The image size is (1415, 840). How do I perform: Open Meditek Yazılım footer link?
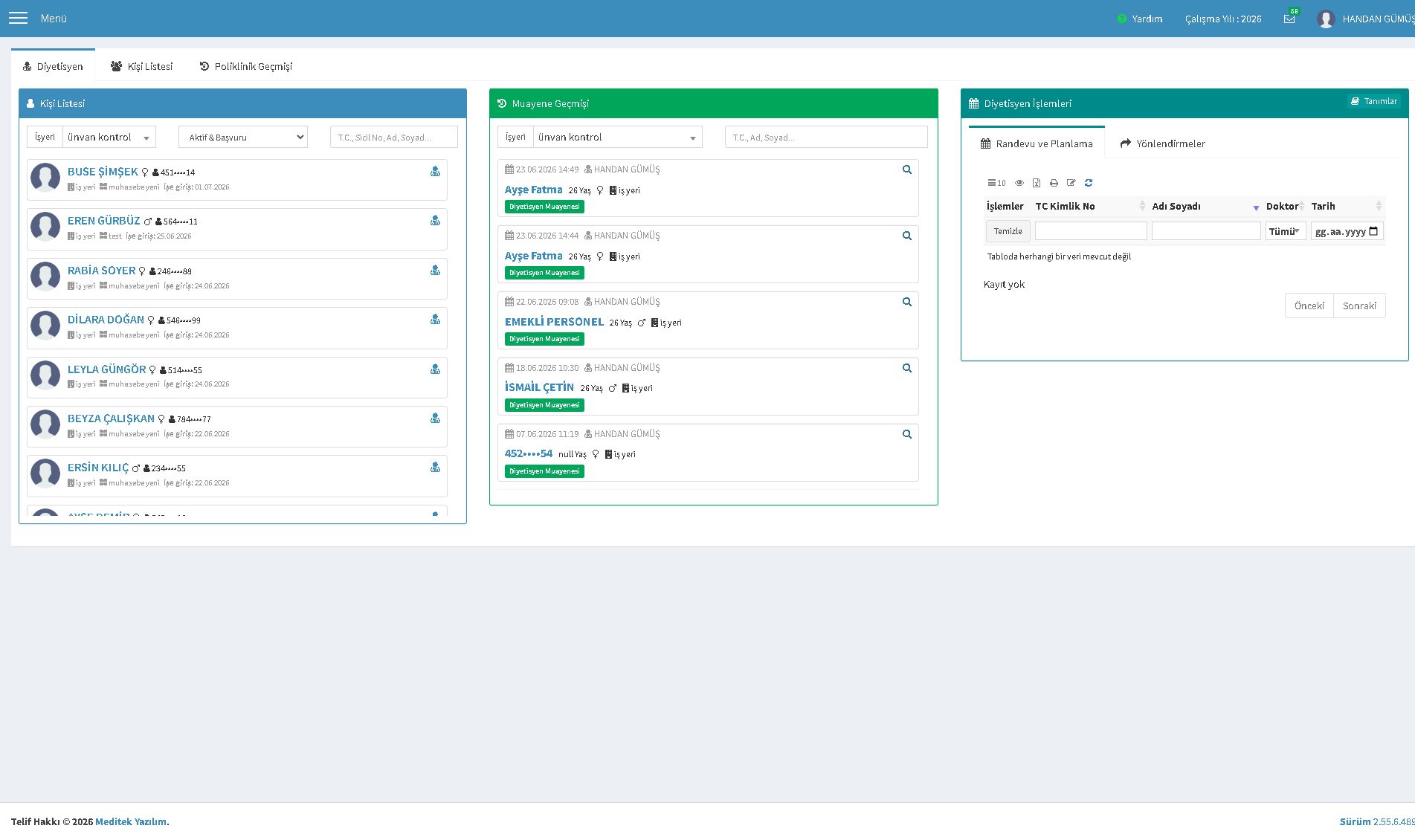point(131,821)
